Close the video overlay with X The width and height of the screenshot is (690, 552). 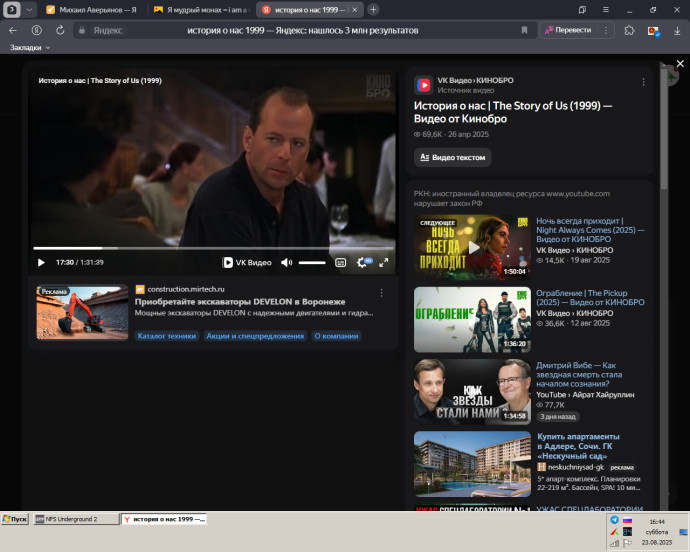tap(680, 63)
